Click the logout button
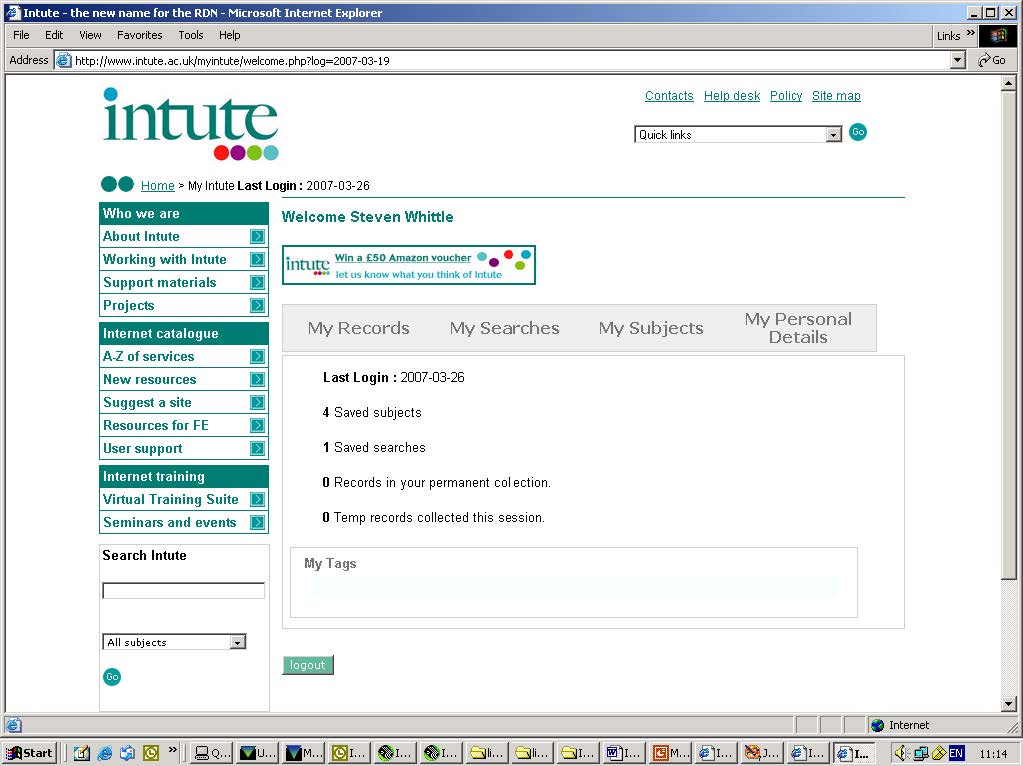This screenshot has width=1023, height=766. coord(308,665)
